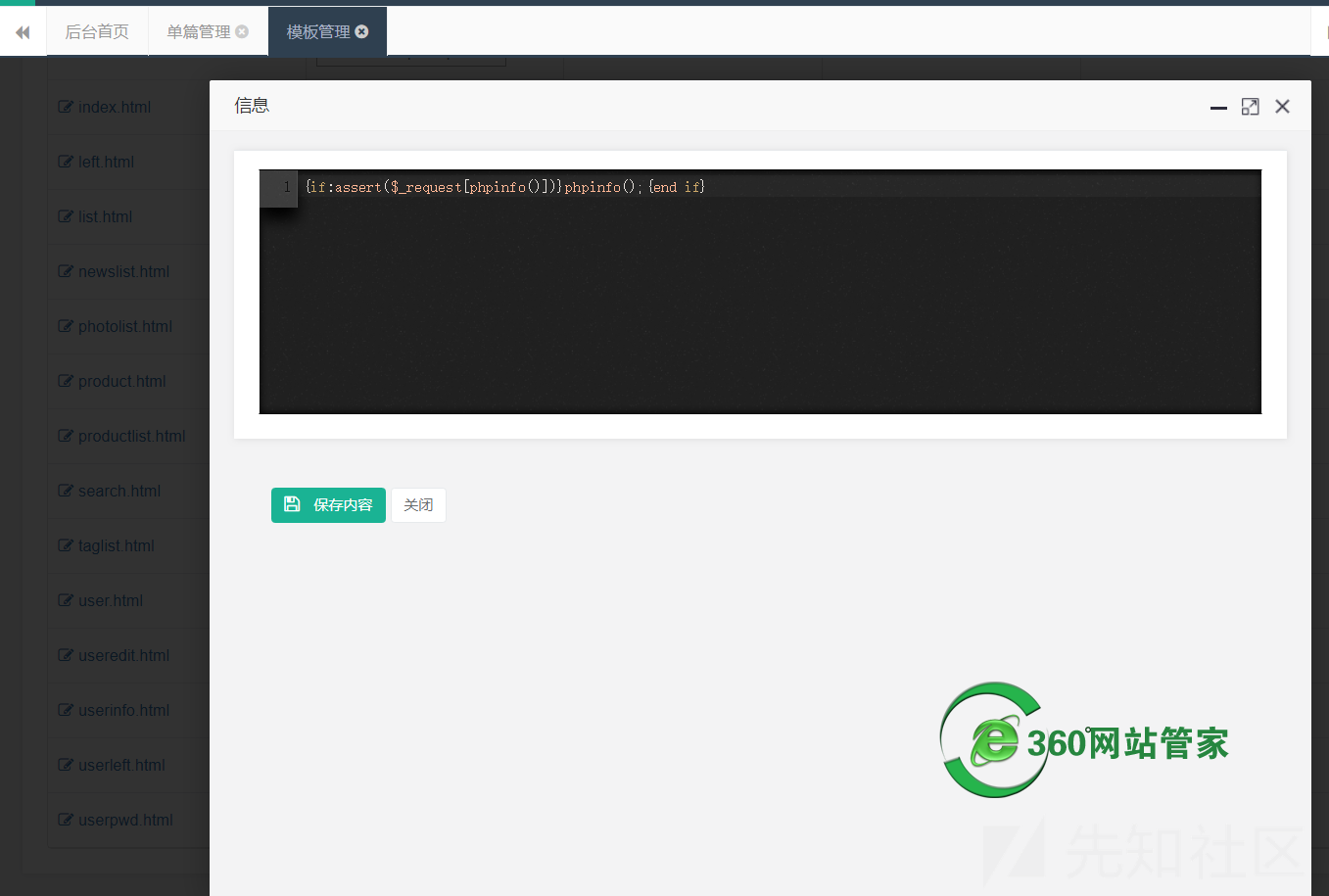Click edit icon beside taglist.html
This screenshot has height=896, width=1329.
66,545
